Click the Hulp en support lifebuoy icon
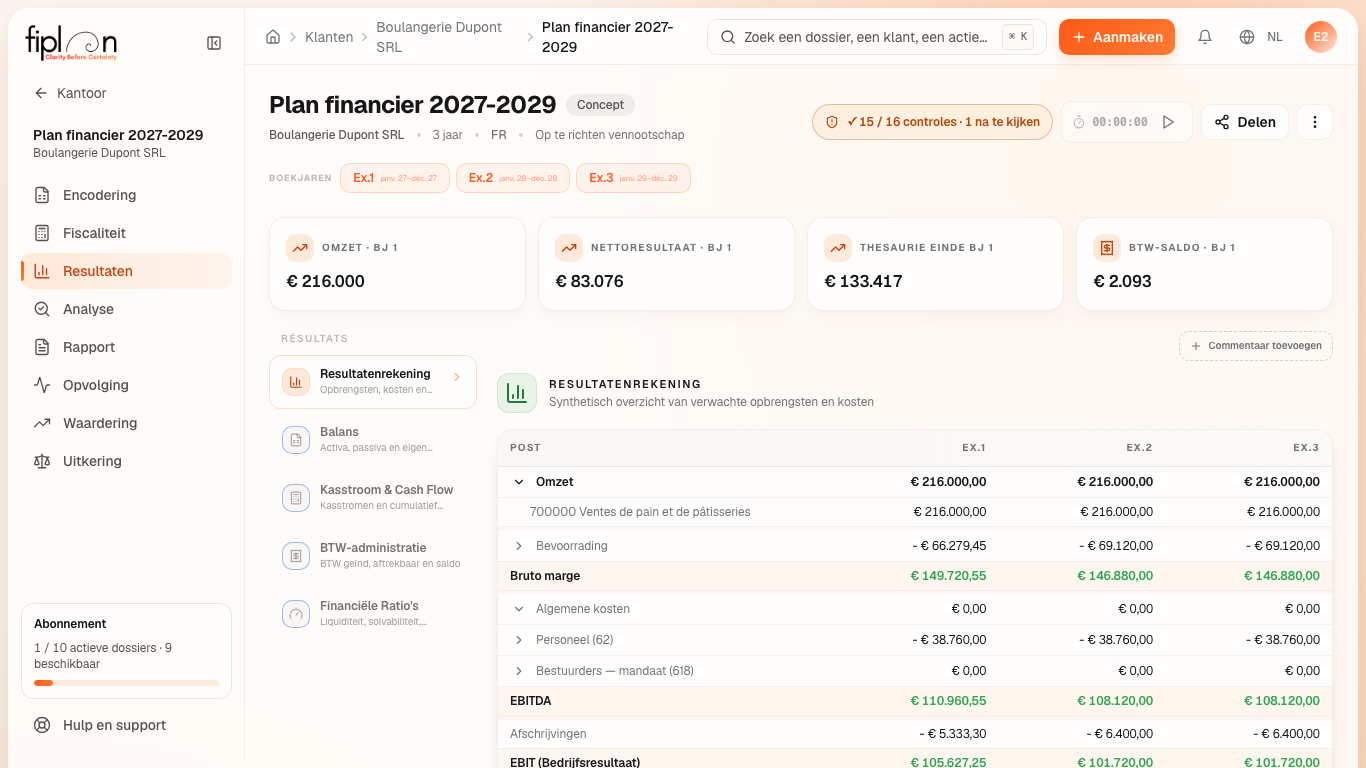This screenshot has width=1366, height=768. coord(42,725)
